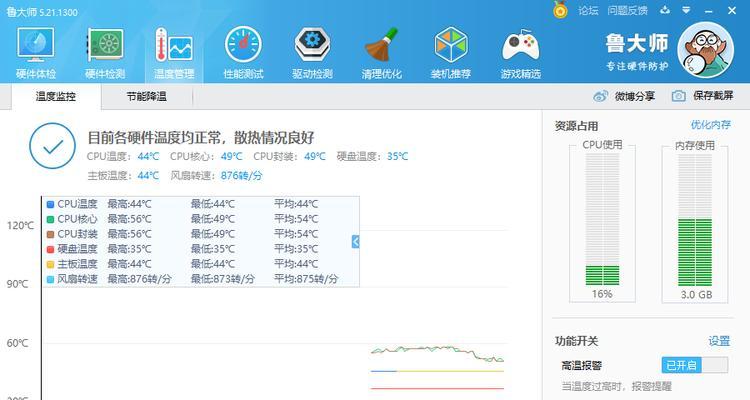Screen dimensions: 750x400
Task: Click 优化内存 optimize memory link
Action: [x=711, y=125]
